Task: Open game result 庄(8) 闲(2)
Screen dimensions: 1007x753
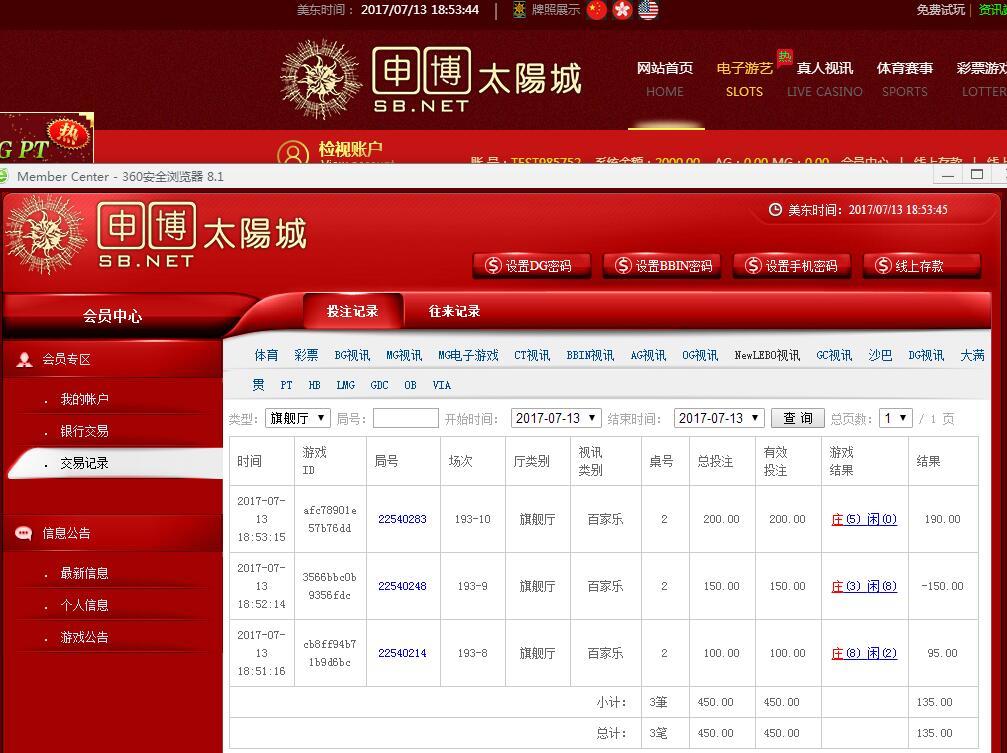Action: (x=864, y=653)
